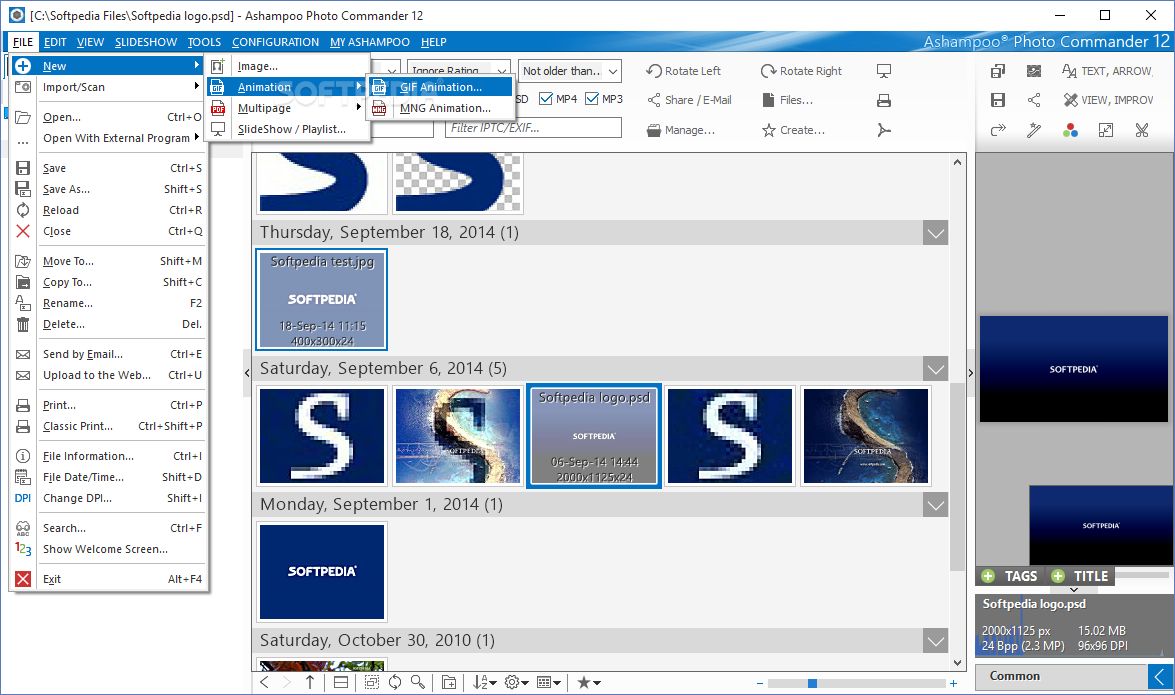Collapse the Thursday, September 18, 2014 group

(x=935, y=232)
